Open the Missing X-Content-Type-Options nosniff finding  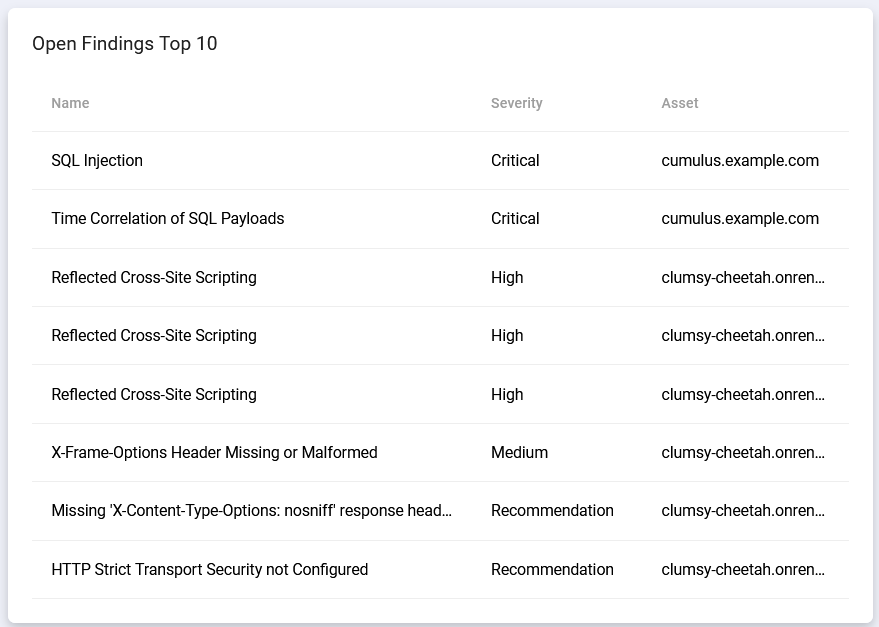[x=251, y=511]
